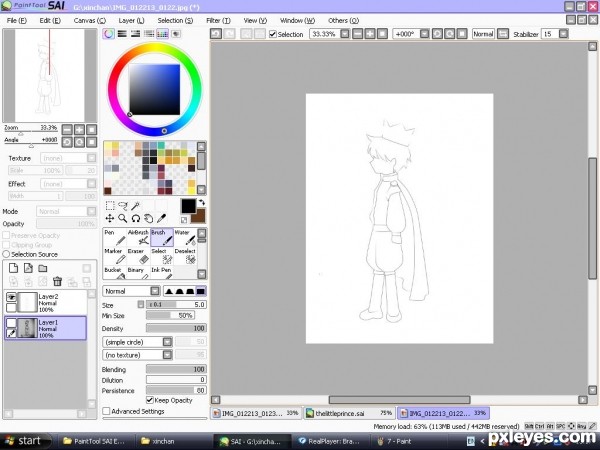Toggle the swatches panel icon
The width and height of the screenshot is (600, 450).
(x=162, y=34)
